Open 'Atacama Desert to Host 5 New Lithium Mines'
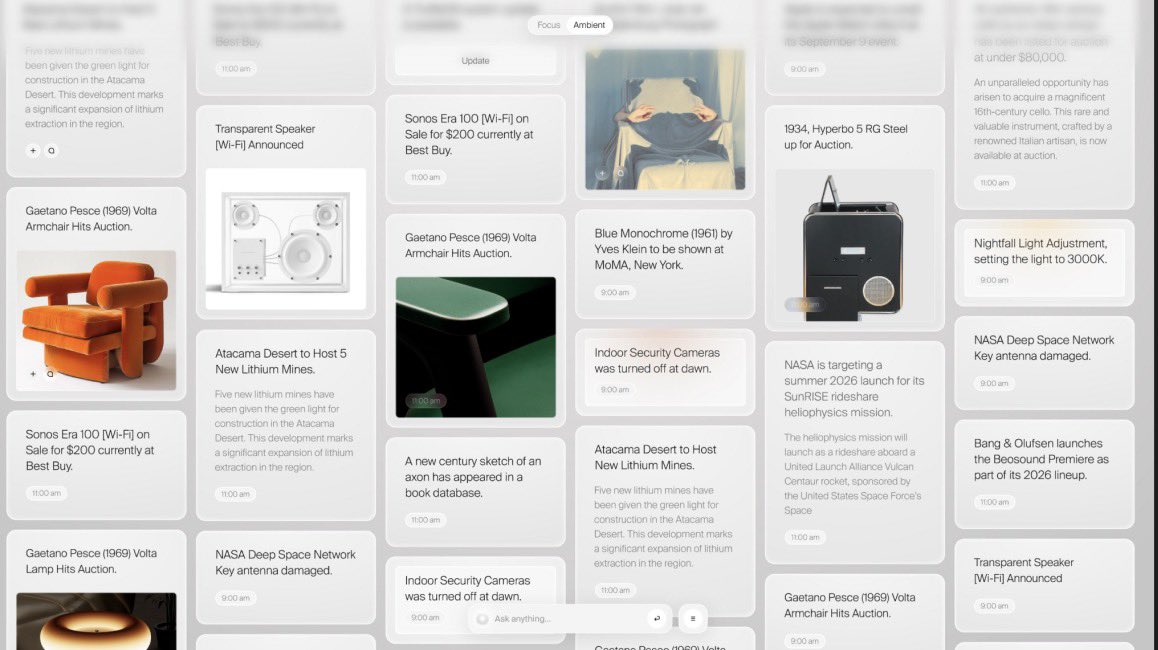Image resolution: width=1158 pixels, height=650 pixels. tap(281, 361)
